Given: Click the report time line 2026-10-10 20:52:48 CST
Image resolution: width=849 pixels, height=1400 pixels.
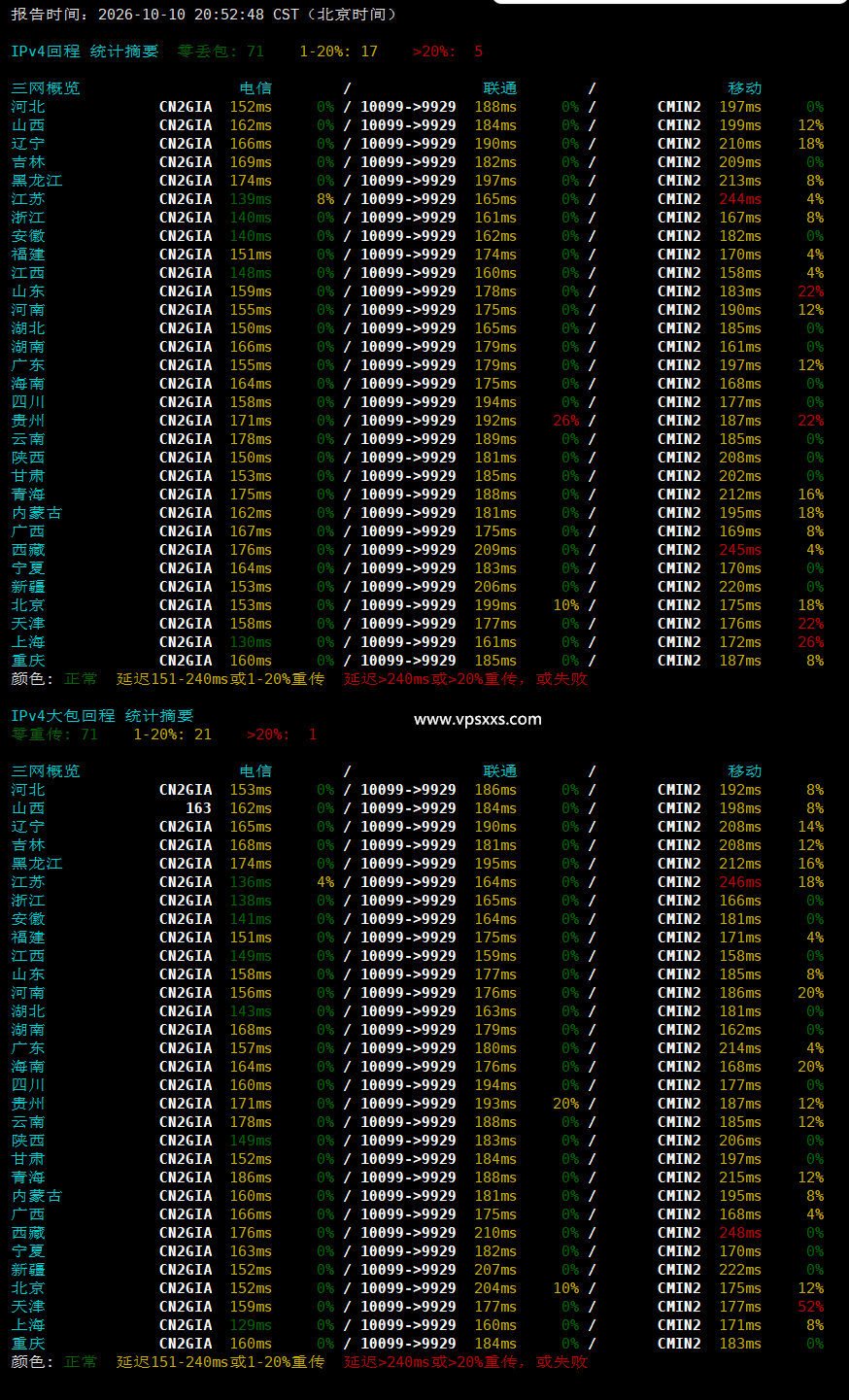Looking at the screenshot, I should 204,15.
